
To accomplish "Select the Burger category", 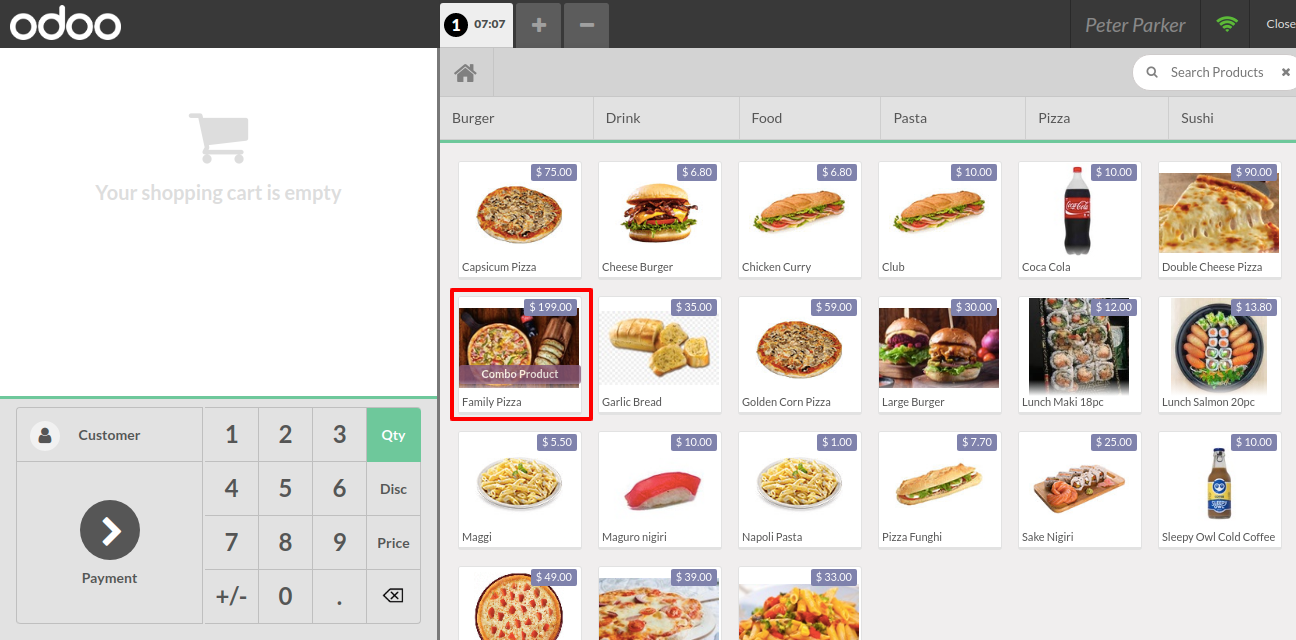I will (474, 118).
